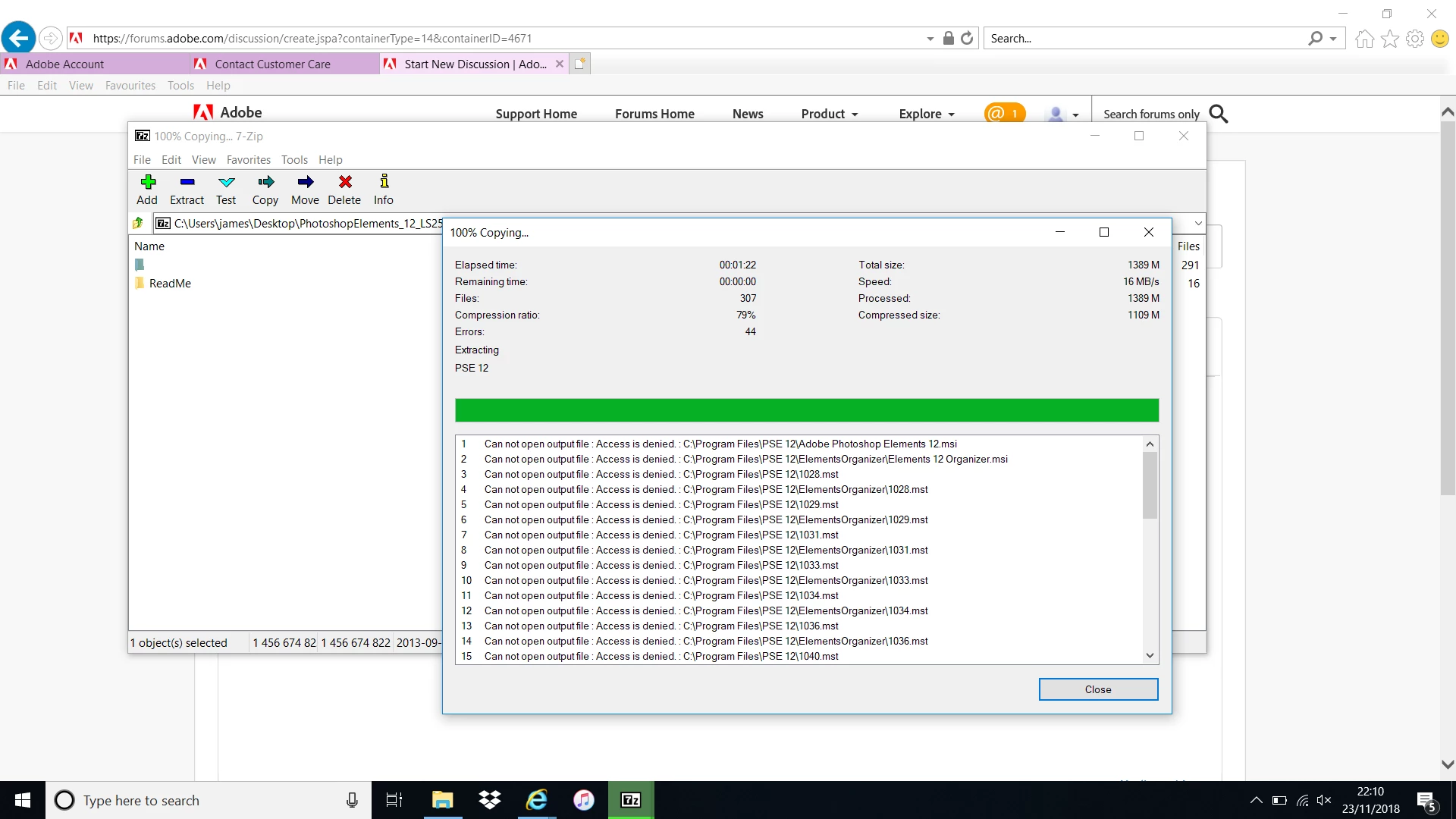Open the user profile dropdown arrow
The height and width of the screenshot is (819, 1456).
tap(1075, 115)
